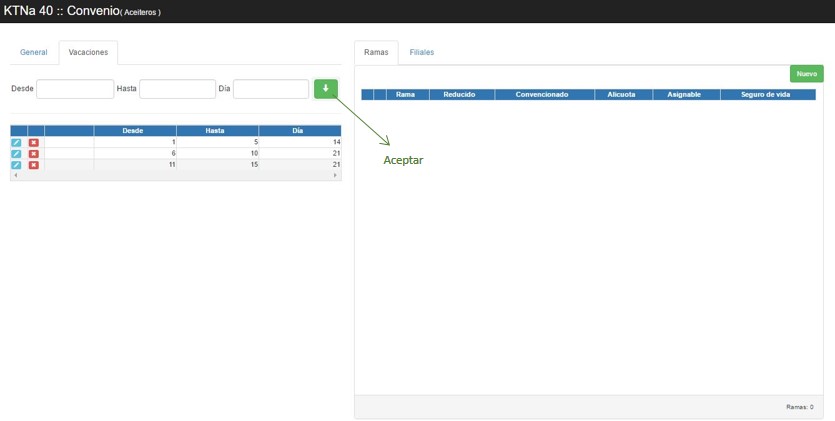This screenshot has width=835, height=421.
Task: Focus the Desde input field
Action: 75,89
